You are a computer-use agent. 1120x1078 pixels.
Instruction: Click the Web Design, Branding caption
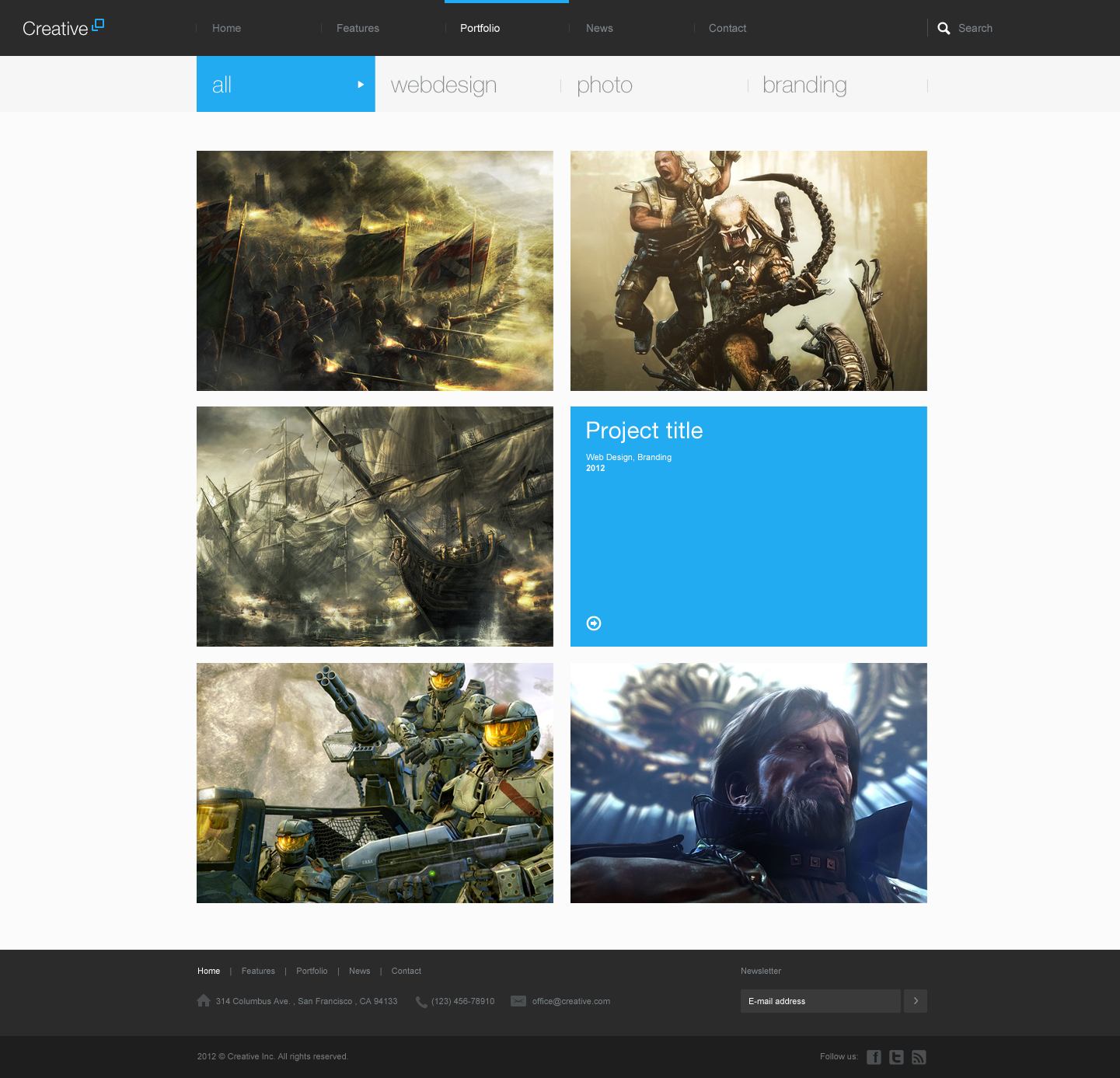pyautogui.click(x=629, y=457)
